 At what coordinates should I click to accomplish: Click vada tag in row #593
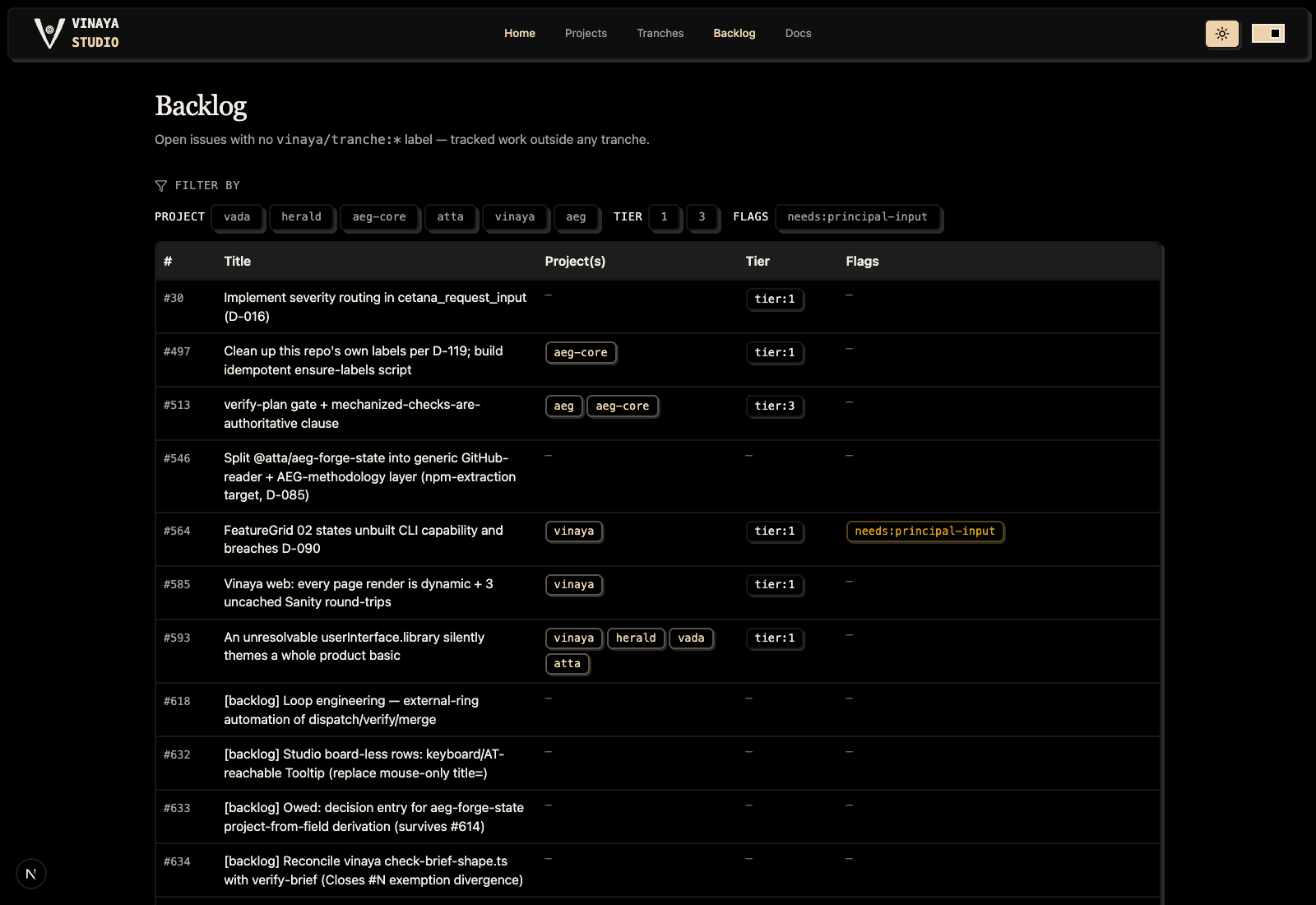pyautogui.click(x=691, y=638)
